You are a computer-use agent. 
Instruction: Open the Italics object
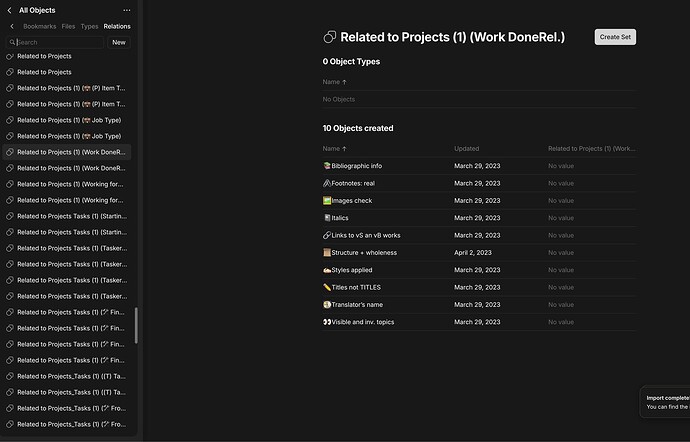coord(340,218)
